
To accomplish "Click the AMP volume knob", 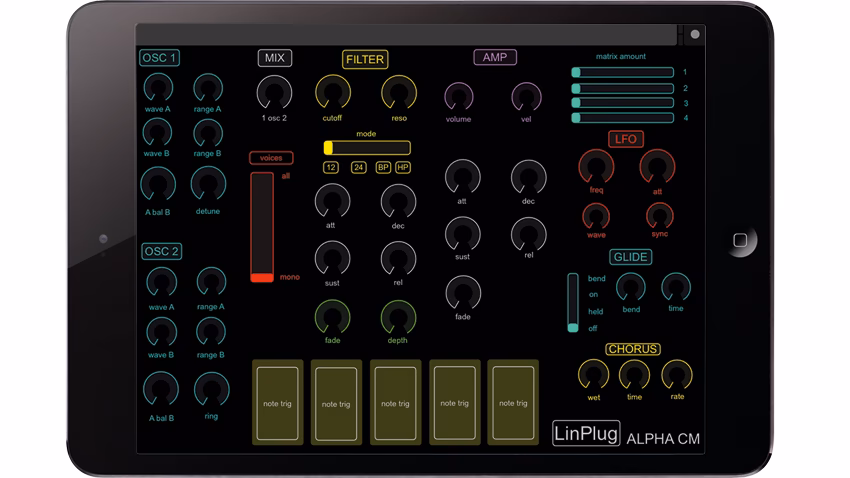I will [458, 97].
